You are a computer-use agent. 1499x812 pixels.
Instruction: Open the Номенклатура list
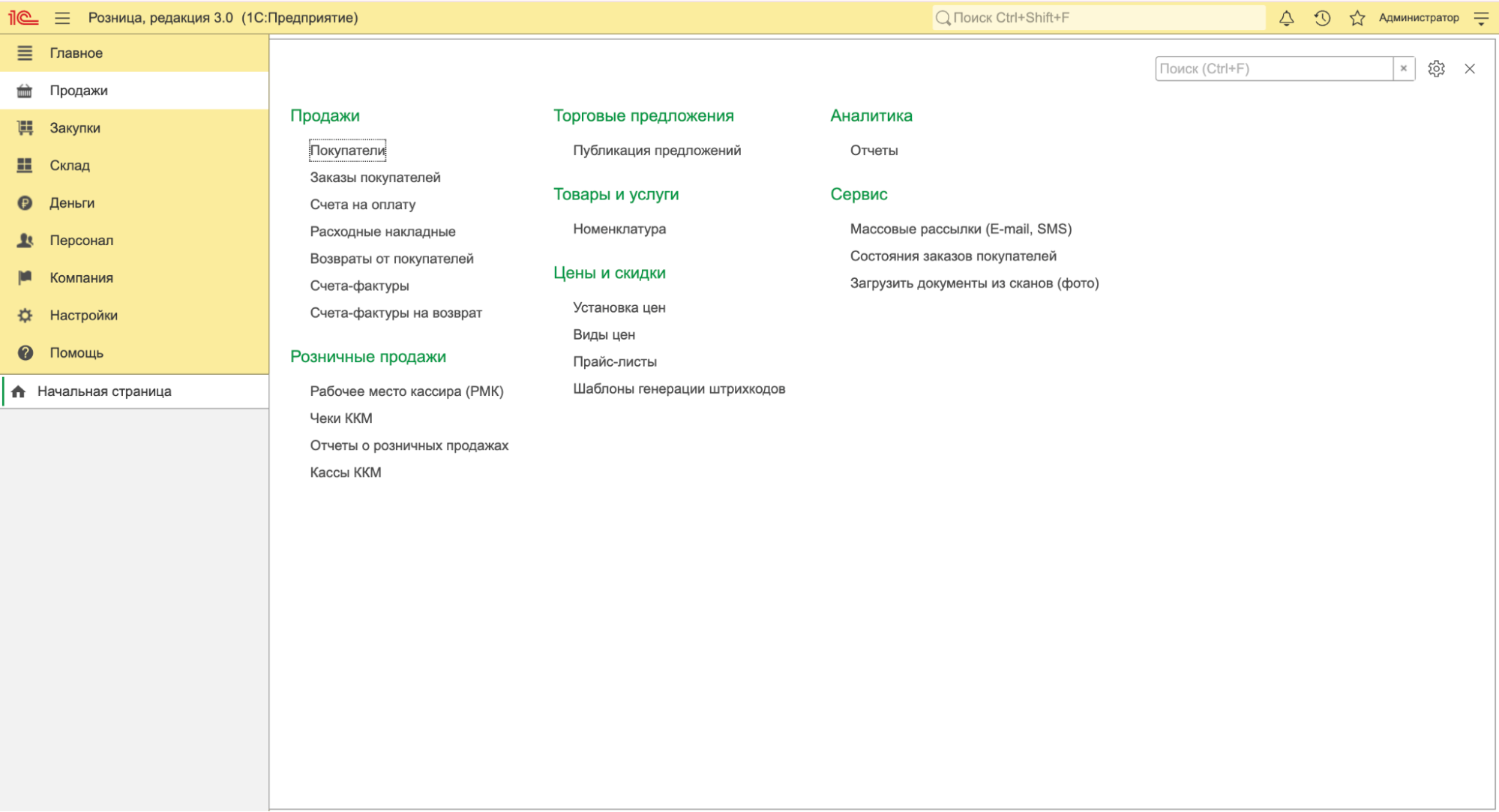[619, 229]
